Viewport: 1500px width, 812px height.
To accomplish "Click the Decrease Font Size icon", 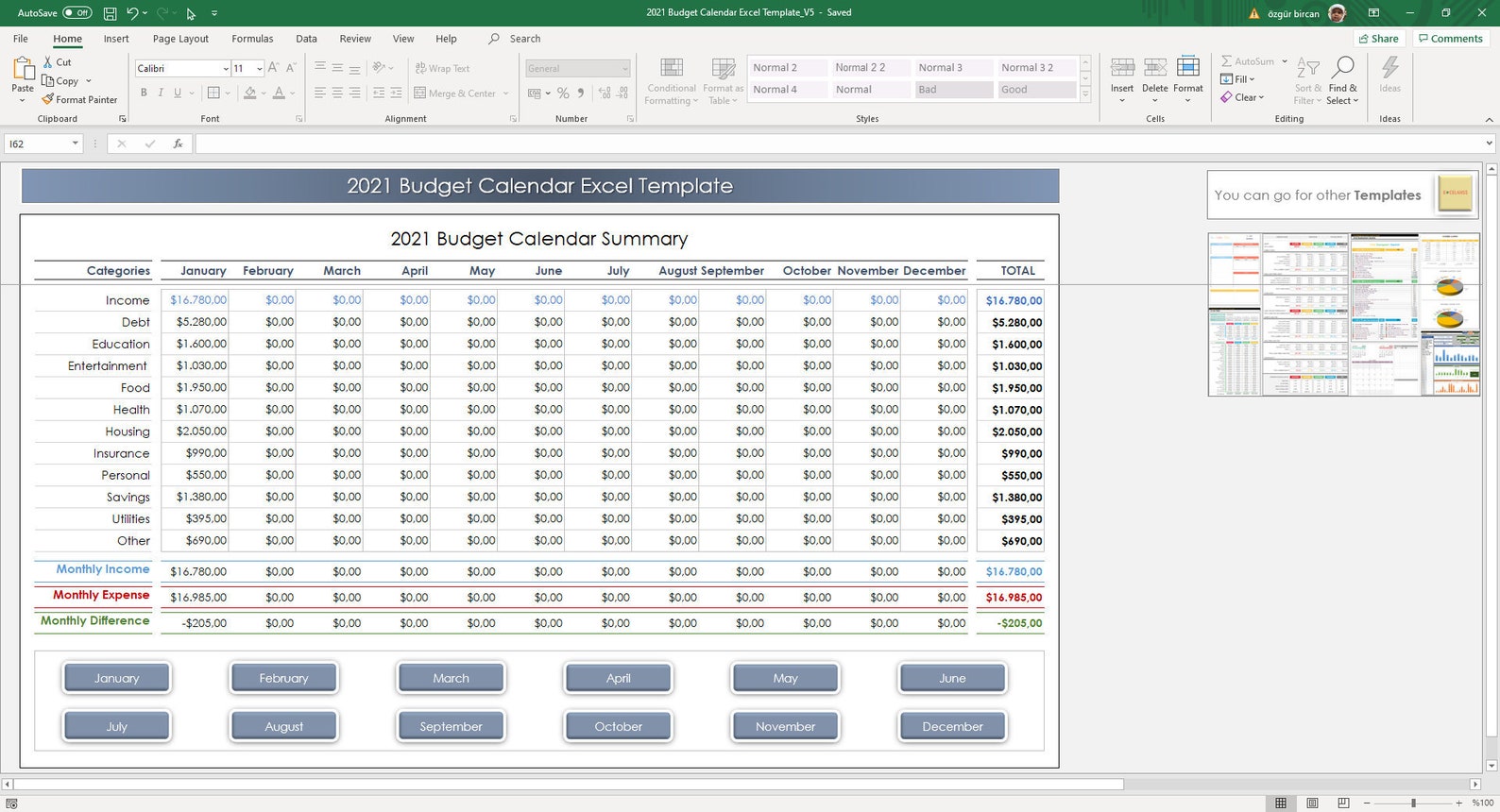I will point(291,68).
